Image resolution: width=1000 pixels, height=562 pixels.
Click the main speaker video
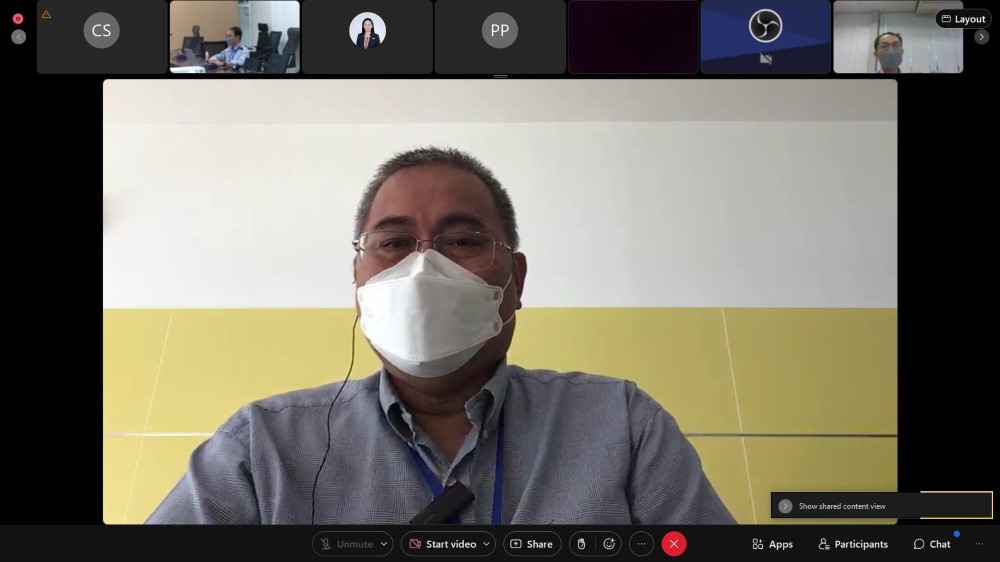500,302
